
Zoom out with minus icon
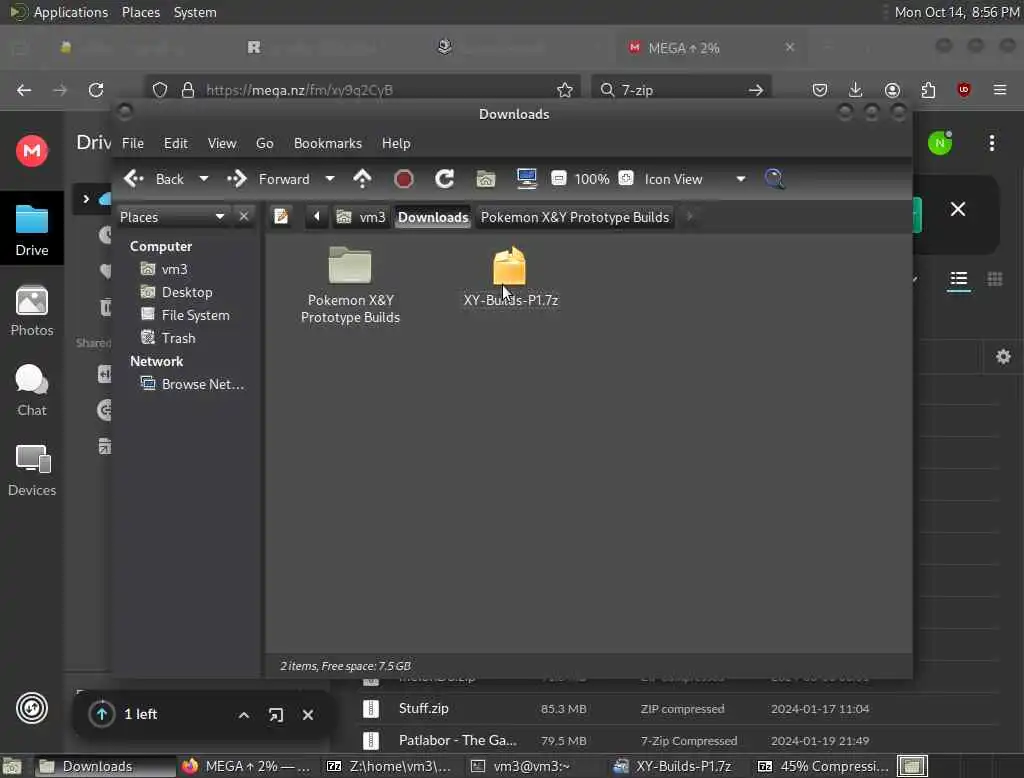click(558, 178)
